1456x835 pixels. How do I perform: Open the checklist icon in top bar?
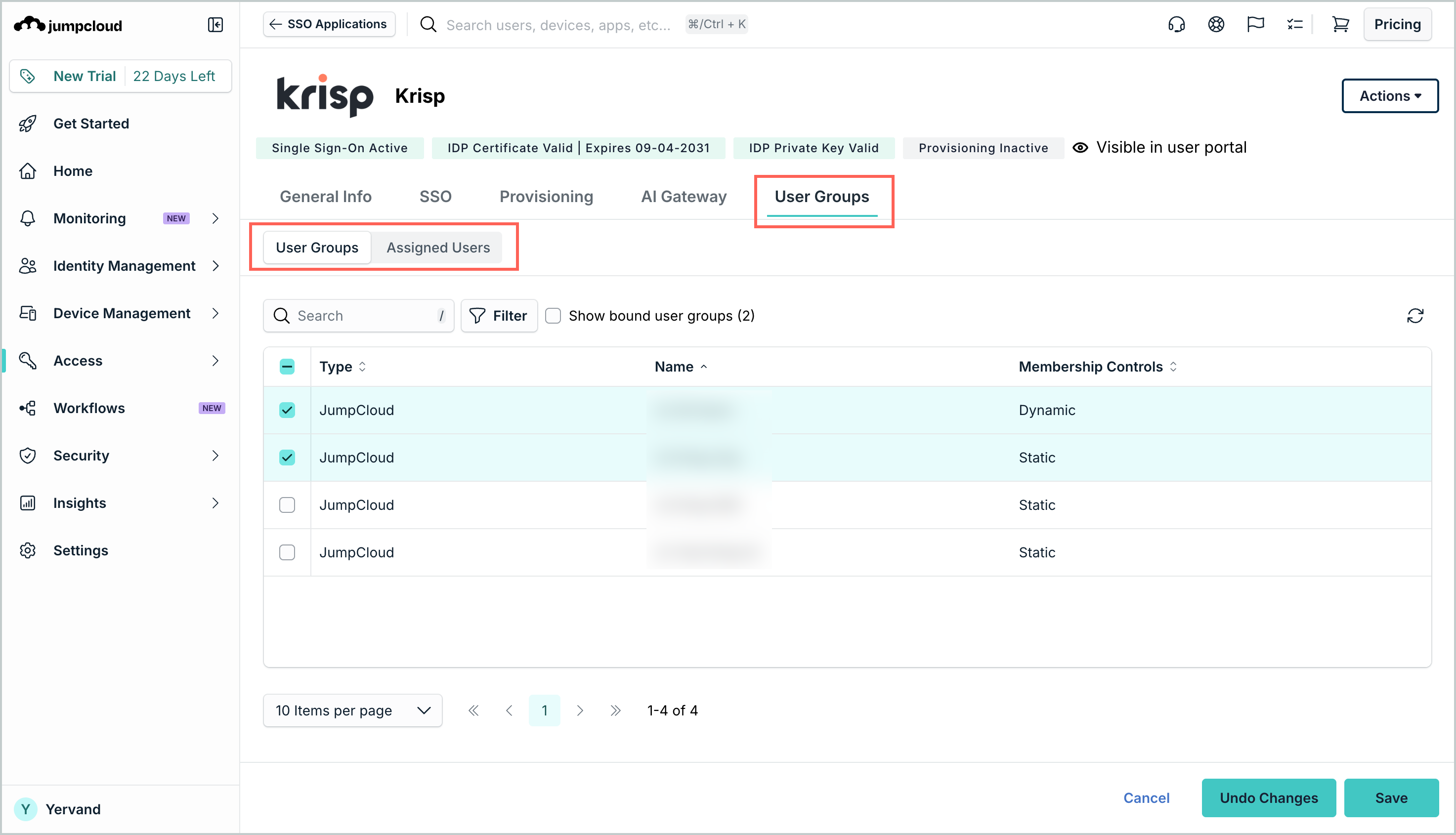[1295, 25]
